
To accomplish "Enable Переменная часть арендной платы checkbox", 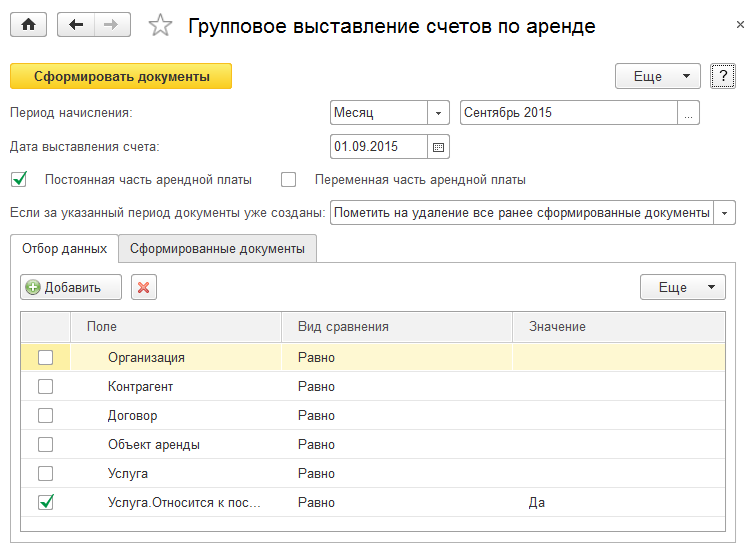I will point(289,180).
